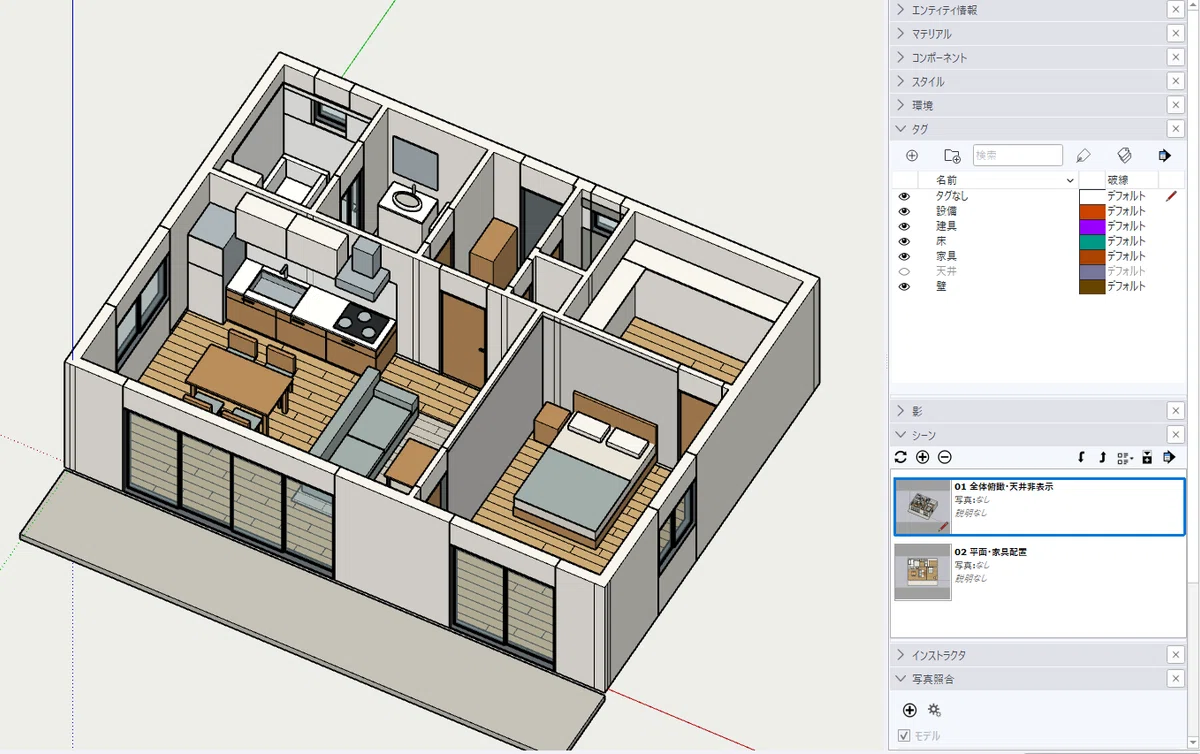The height and width of the screenshot is (754, 1200).
Task: Toggle the モデル checkbox
Action: click(904, 736)
